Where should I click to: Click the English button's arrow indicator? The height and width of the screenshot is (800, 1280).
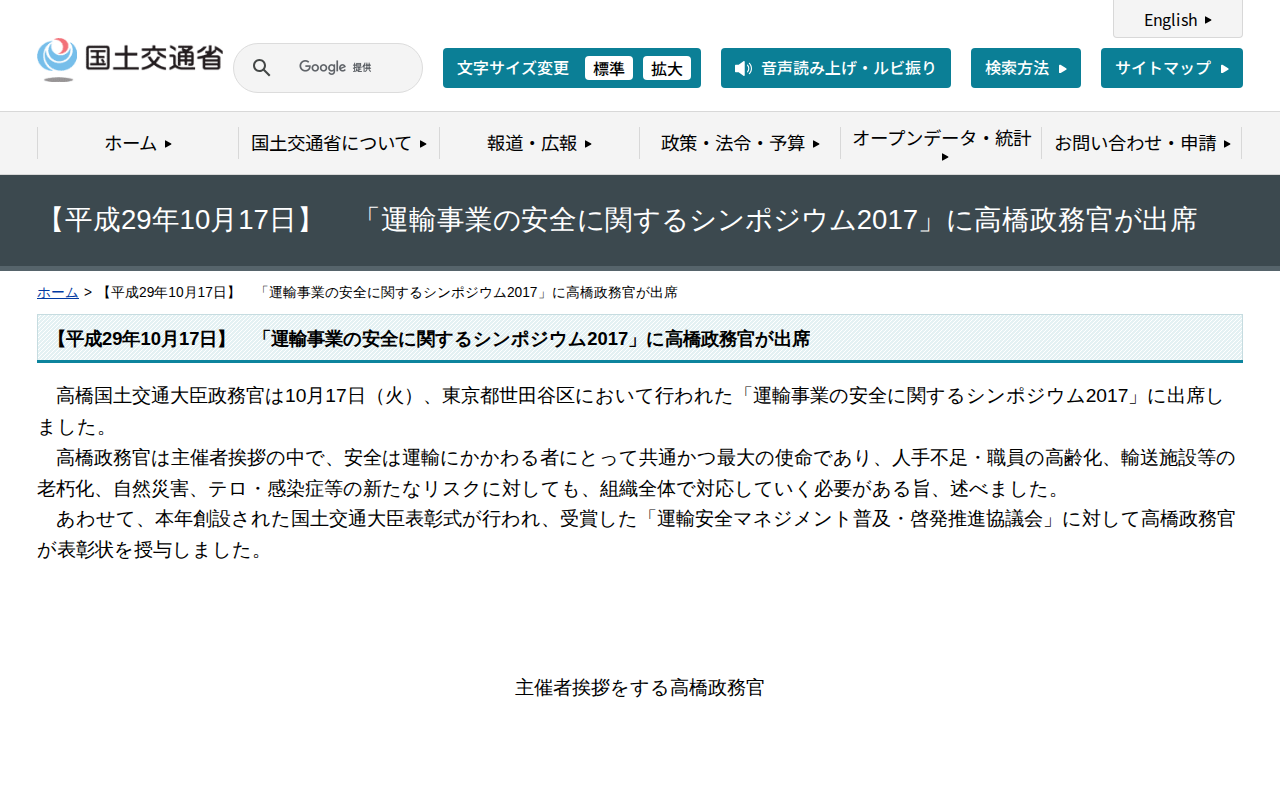tap(1210, 20)
